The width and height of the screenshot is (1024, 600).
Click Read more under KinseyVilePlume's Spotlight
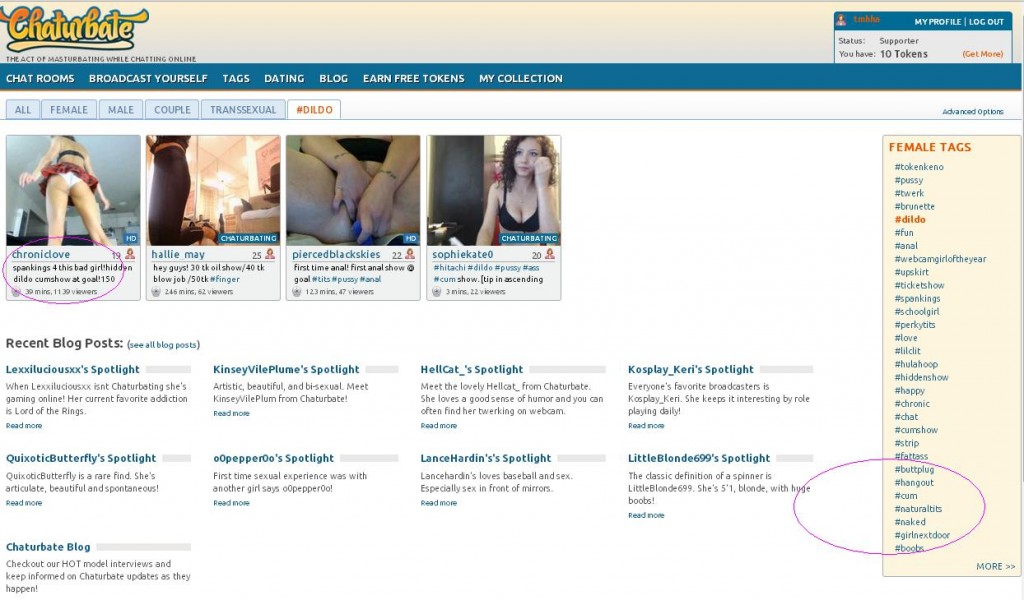click(231, 413)
